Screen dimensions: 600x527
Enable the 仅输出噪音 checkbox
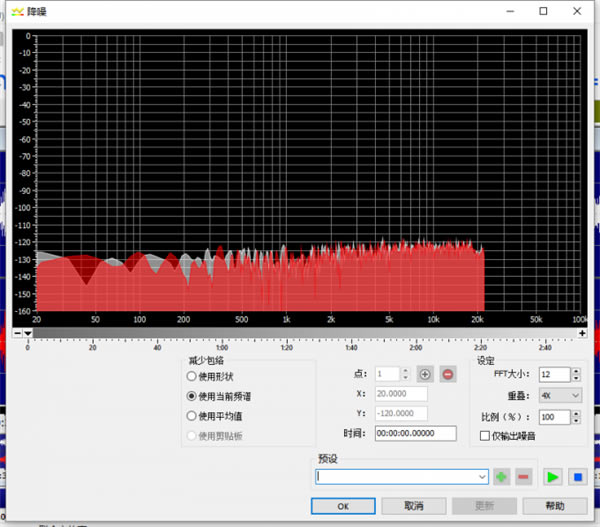485,436
